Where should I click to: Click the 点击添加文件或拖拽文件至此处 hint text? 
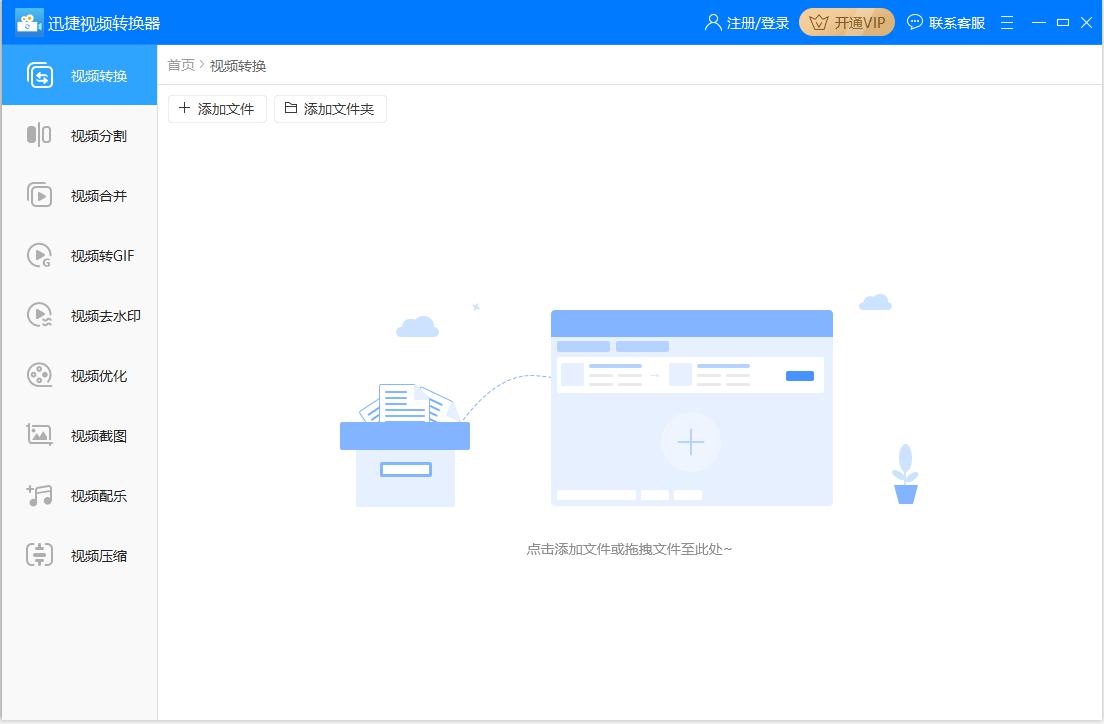[629, 549]
